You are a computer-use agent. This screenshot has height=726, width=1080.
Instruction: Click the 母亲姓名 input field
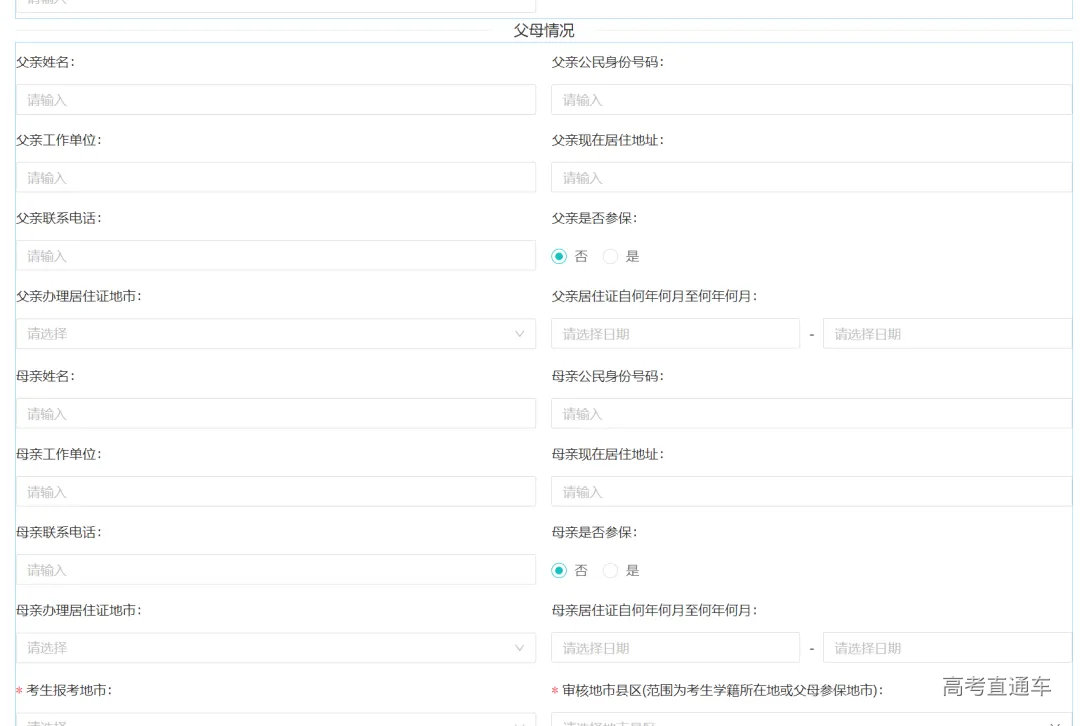(x=275, y=414)
